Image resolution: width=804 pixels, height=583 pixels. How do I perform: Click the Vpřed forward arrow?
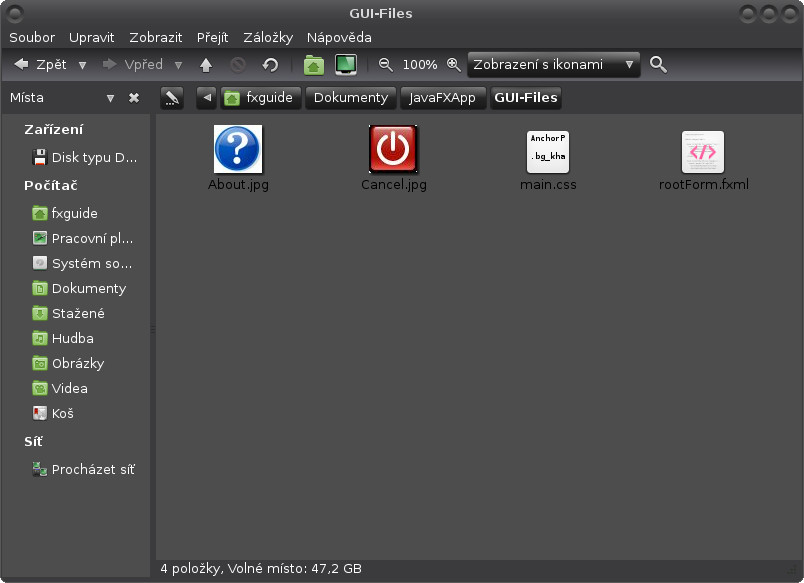pyautogui.click(x=132, y=65)
